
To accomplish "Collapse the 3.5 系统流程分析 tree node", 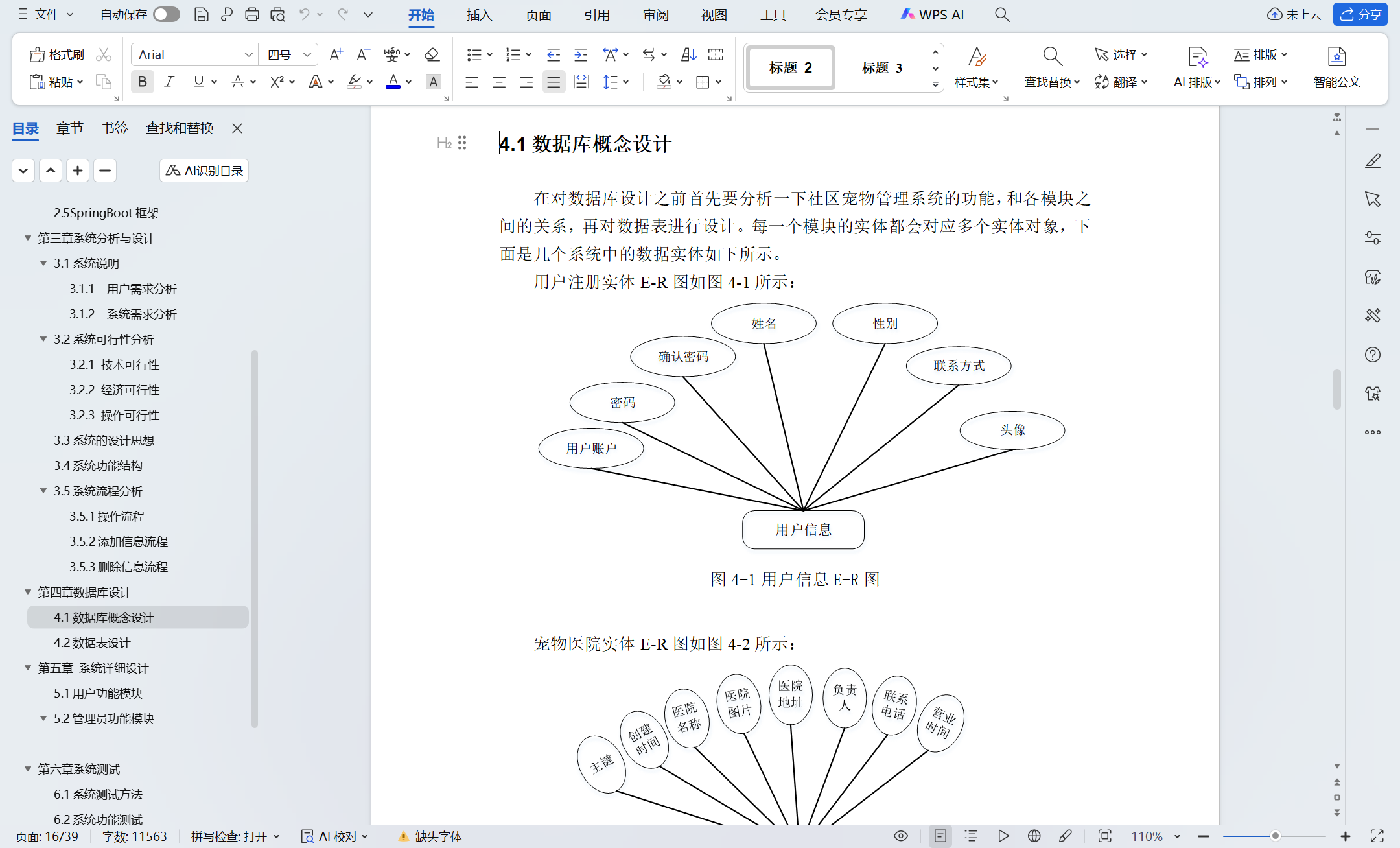I will coord(43,491).
